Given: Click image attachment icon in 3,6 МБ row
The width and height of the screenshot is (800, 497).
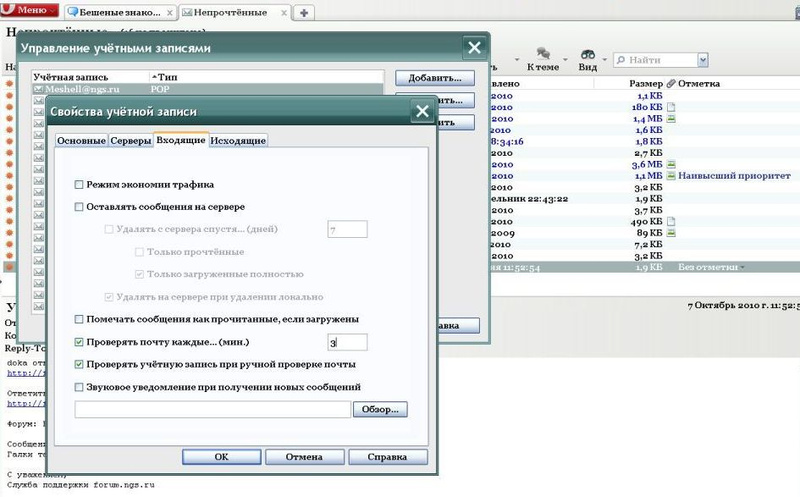Looking at the screenshot, I should pyautogui.click(x=671, y=164).
